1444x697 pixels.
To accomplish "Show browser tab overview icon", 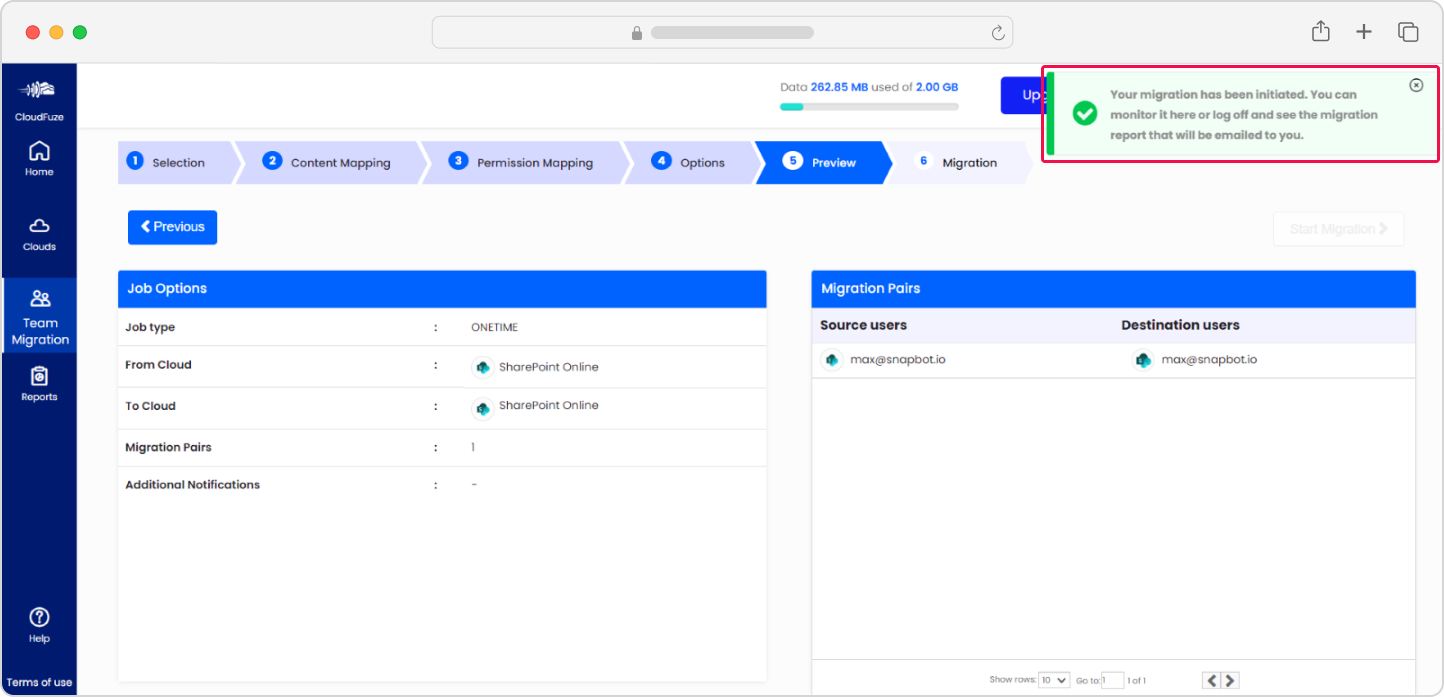I will click(x=1408, y=32).
